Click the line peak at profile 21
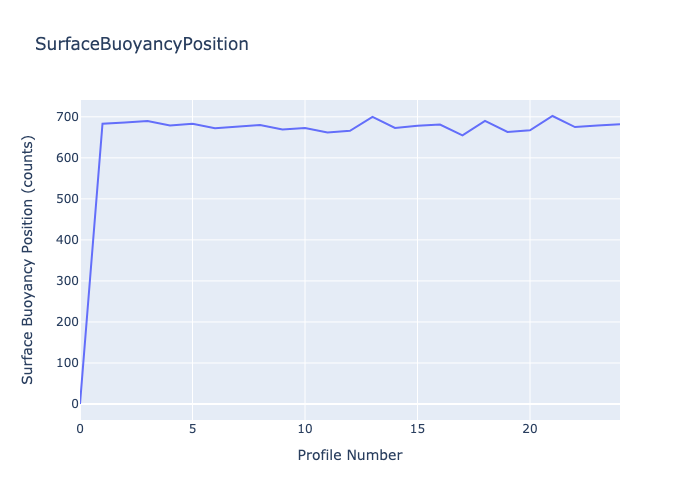This screenshot has height=500, width=700. click(x=553, y=116)
